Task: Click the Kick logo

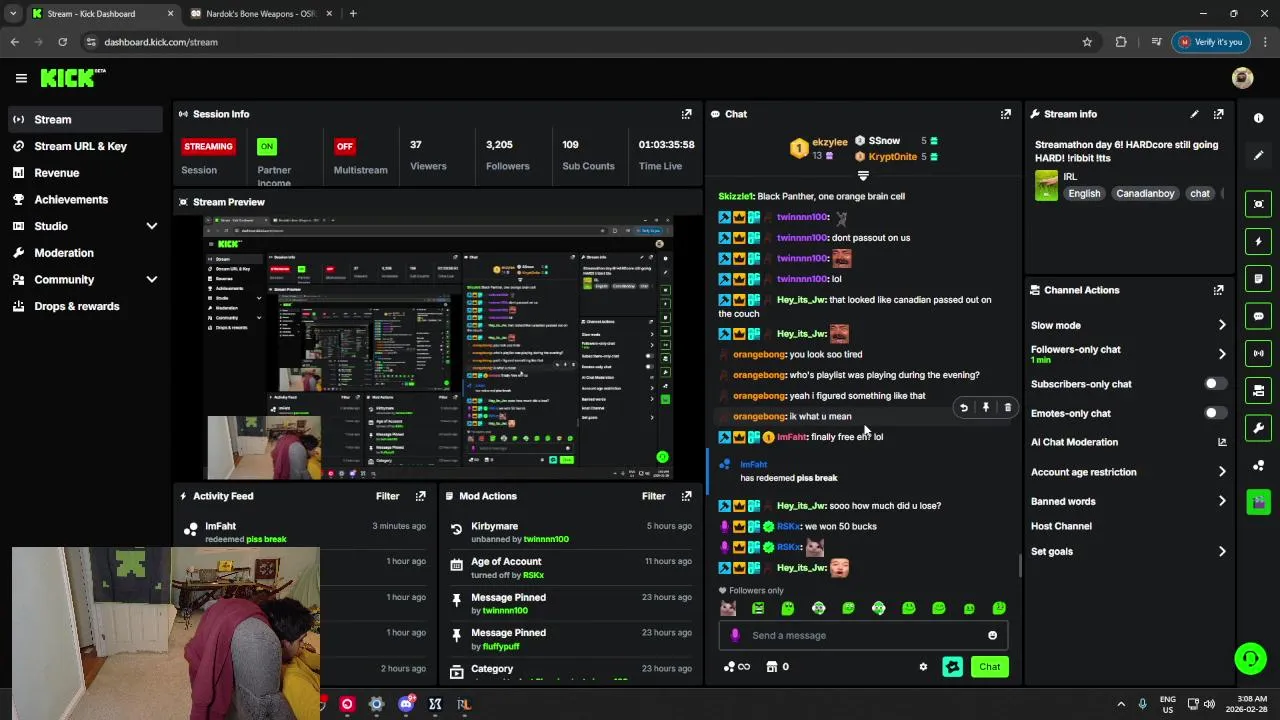Action: 72,78
